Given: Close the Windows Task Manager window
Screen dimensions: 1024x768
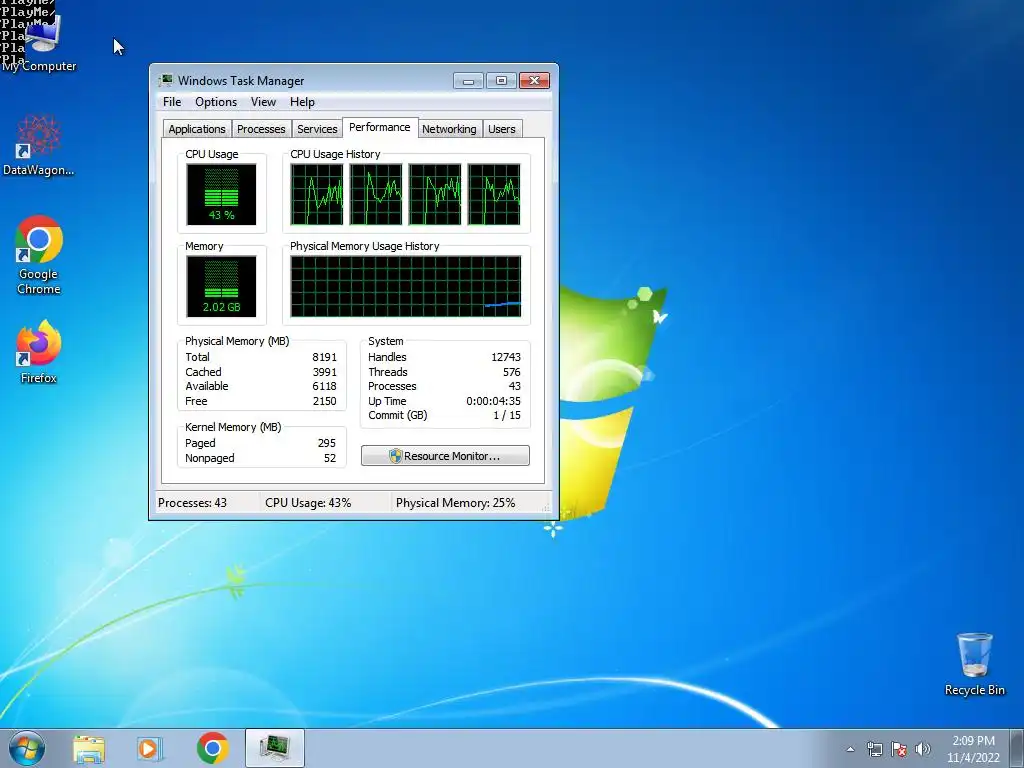Looking at the screenshot, I should click(x=534, y=81).
